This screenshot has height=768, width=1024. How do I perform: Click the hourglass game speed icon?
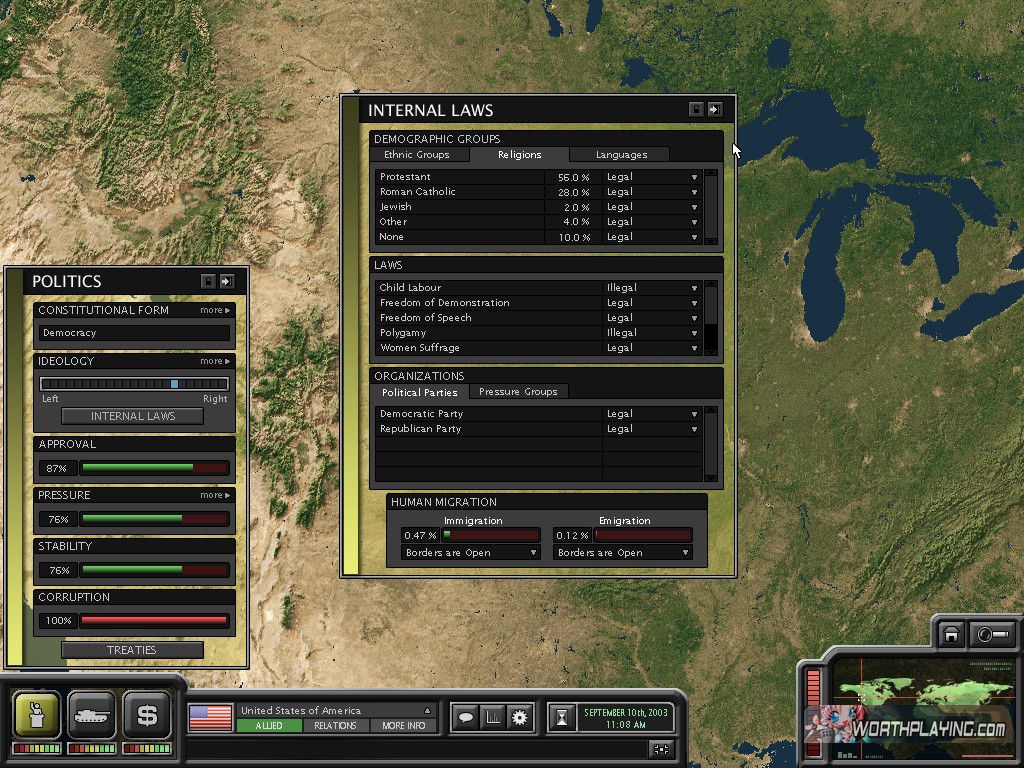click(563, 717)
